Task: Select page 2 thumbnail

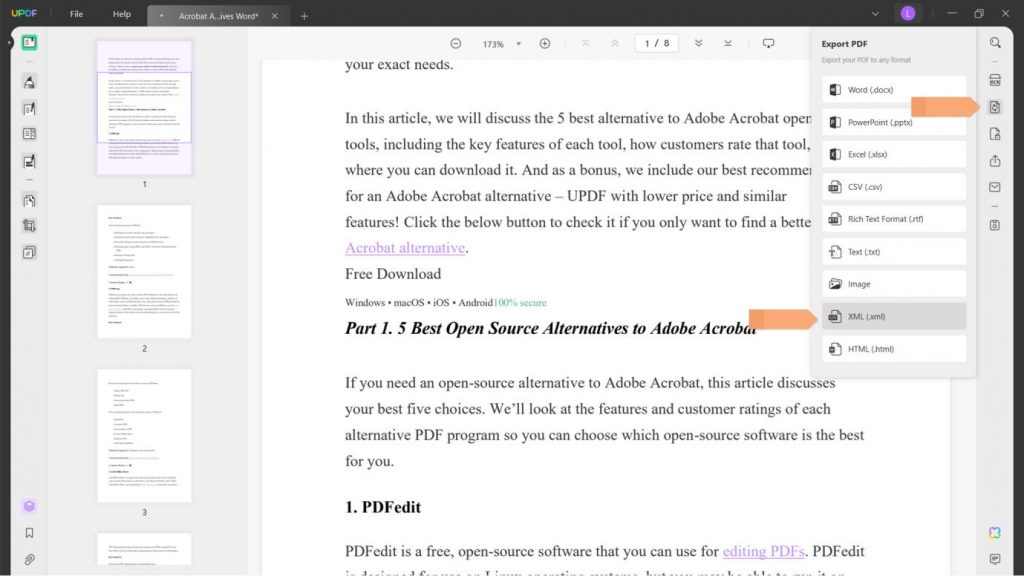Action: tap(144, 272)
